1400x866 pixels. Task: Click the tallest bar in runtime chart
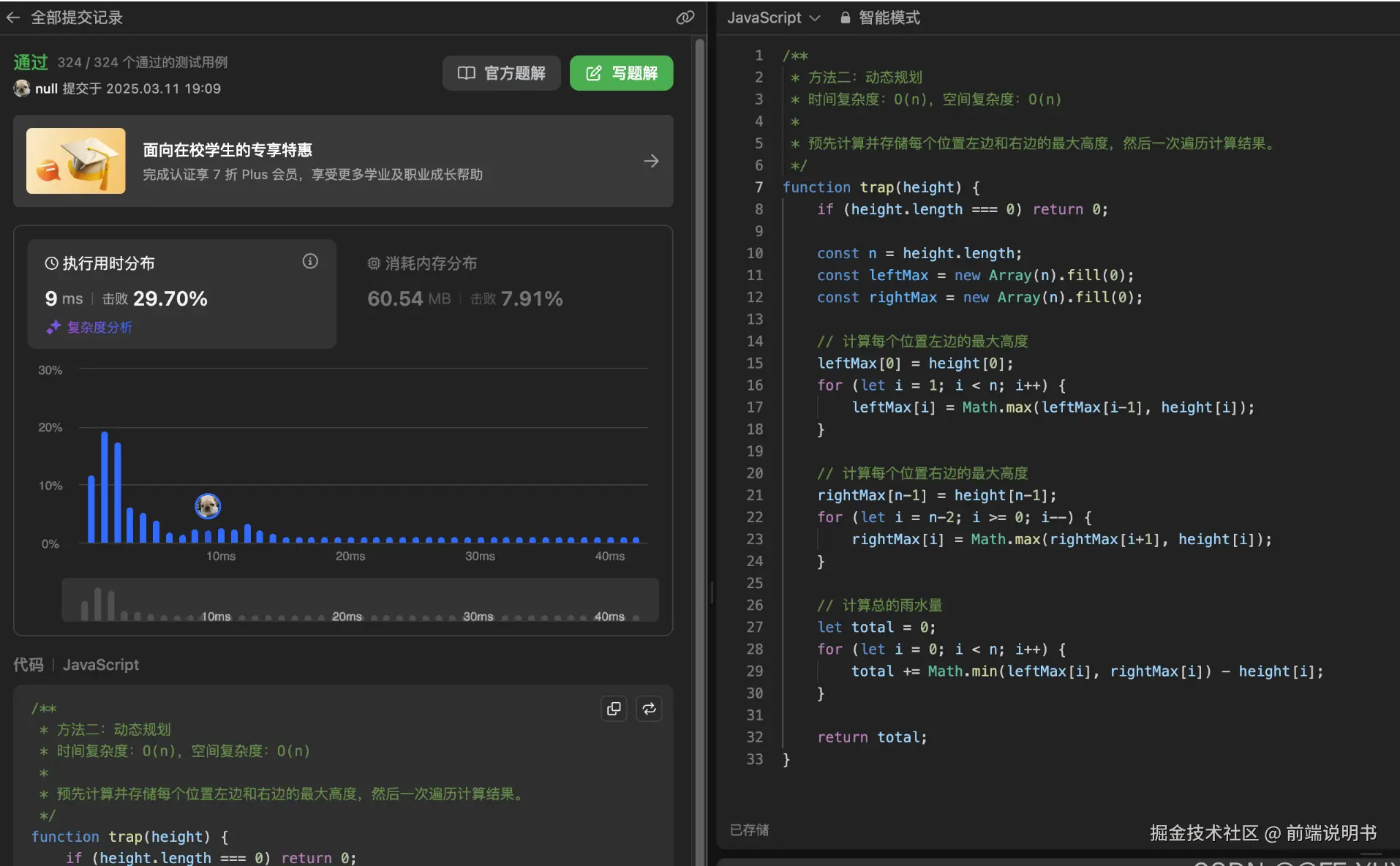coord(105,487)
